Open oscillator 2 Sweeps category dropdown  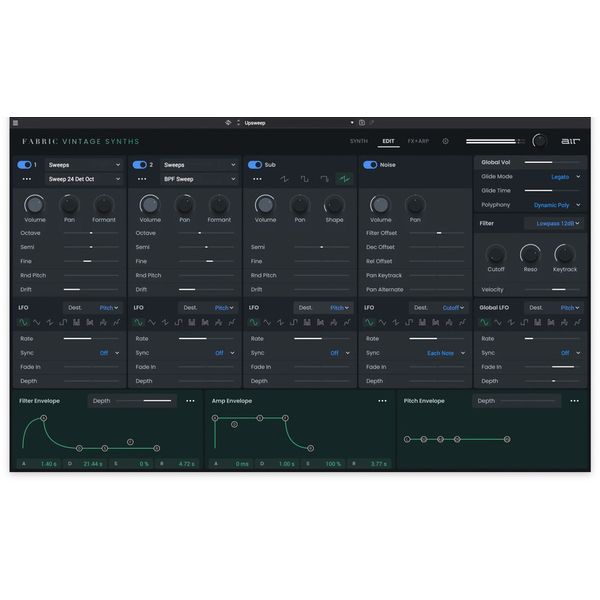[x=199, y=165]
